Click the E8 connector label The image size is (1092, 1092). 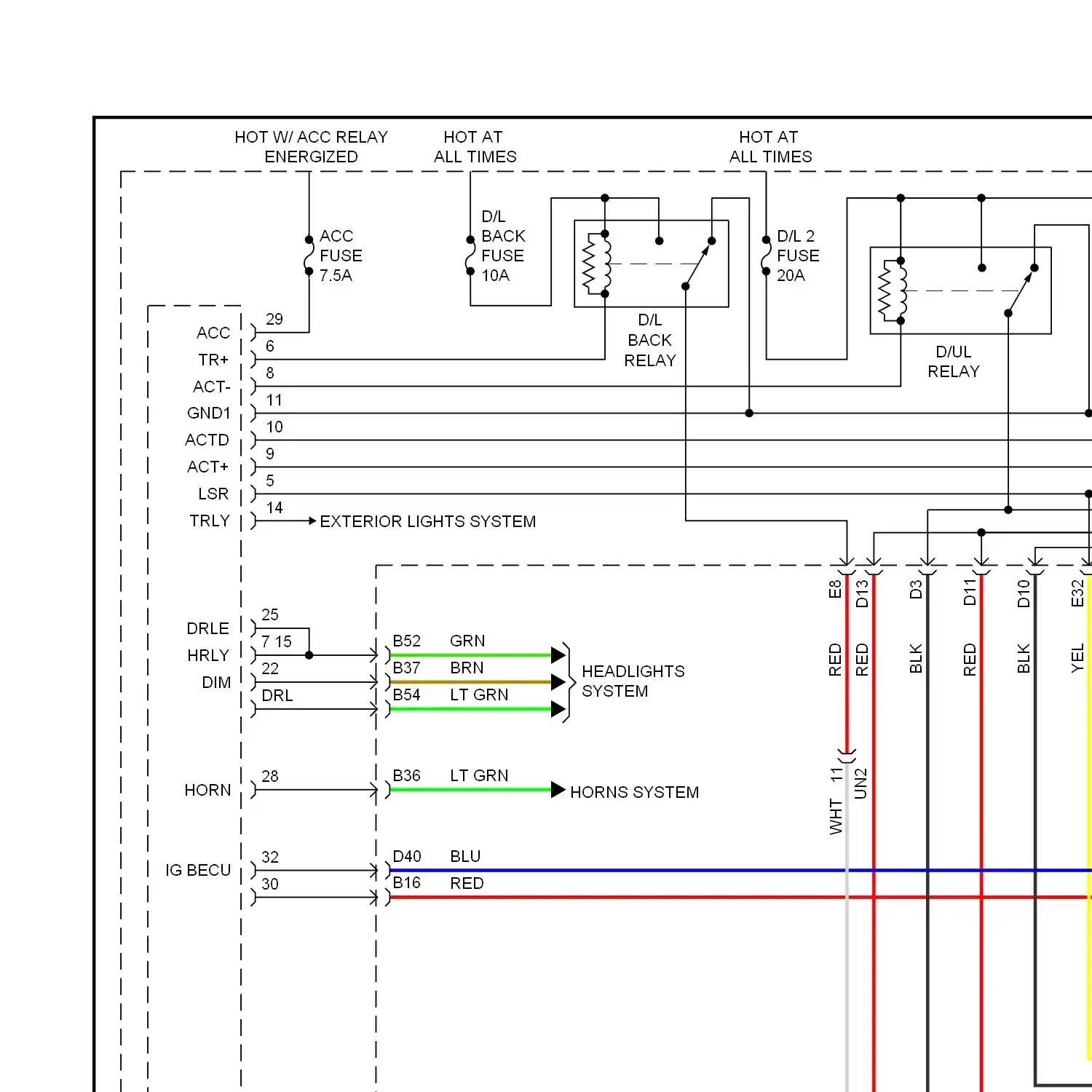(x=835, y=589)
